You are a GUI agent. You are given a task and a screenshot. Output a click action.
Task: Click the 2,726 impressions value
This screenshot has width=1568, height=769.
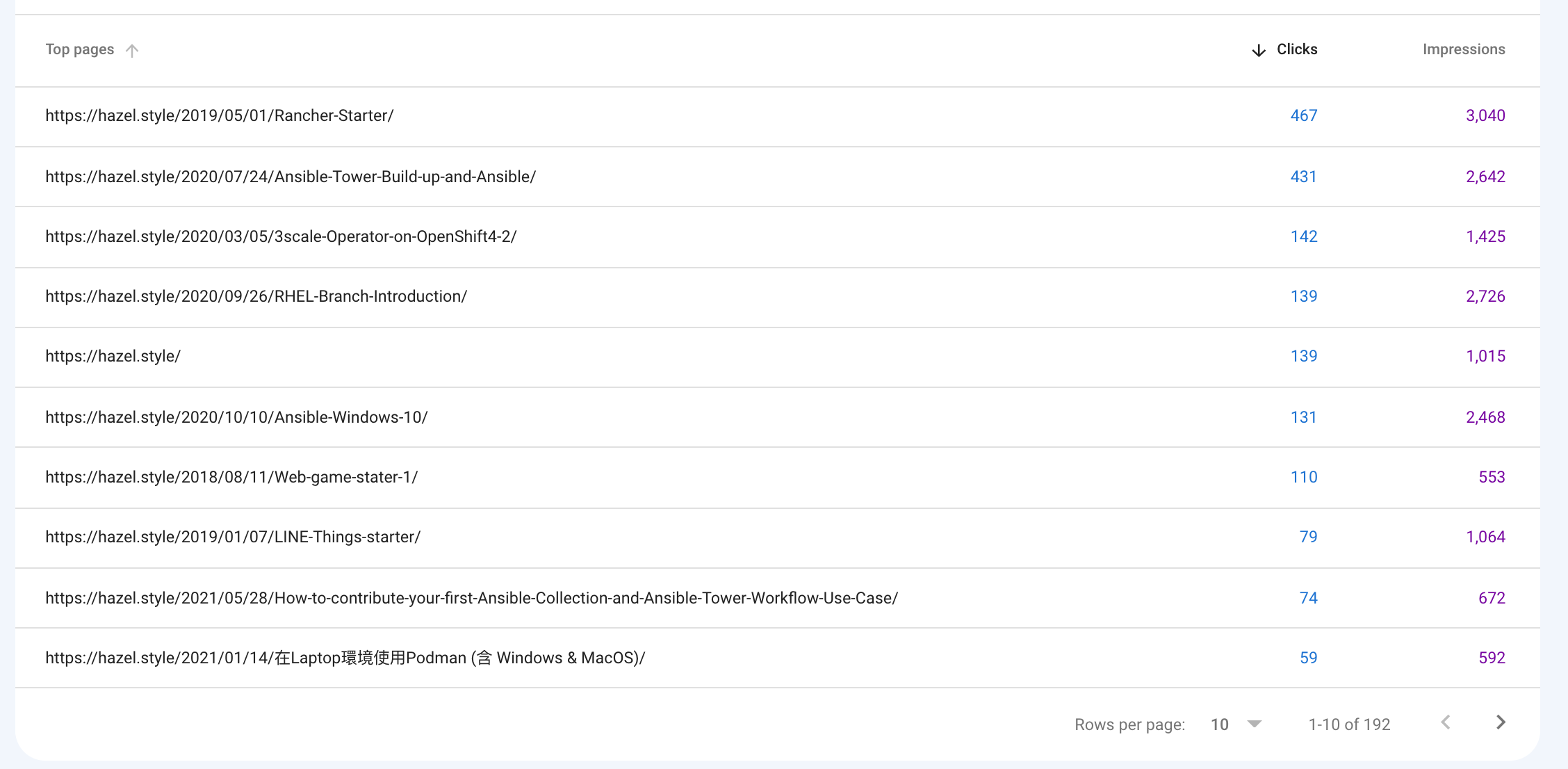click(1485, 296)
